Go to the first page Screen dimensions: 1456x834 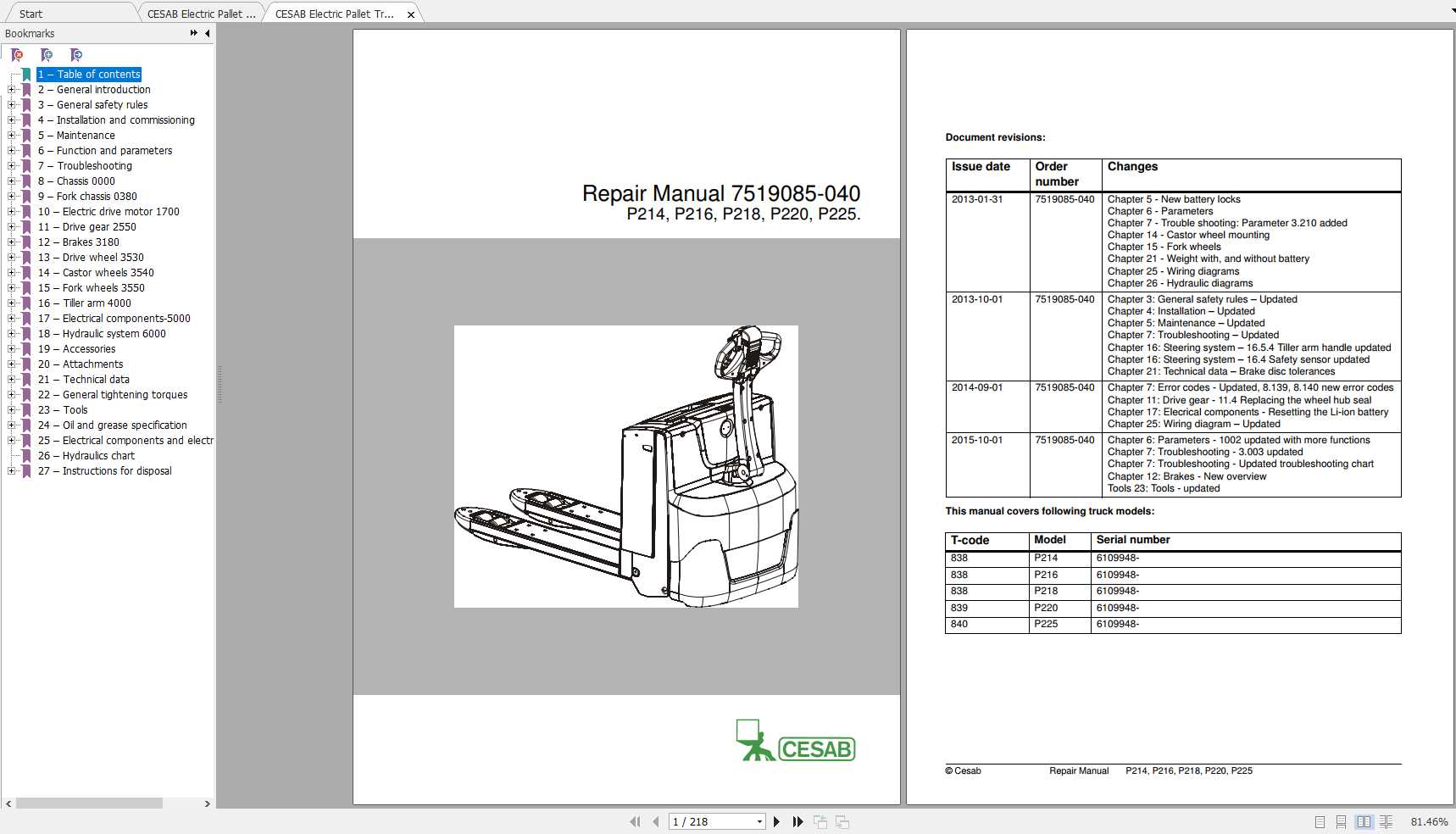point(635,821)
